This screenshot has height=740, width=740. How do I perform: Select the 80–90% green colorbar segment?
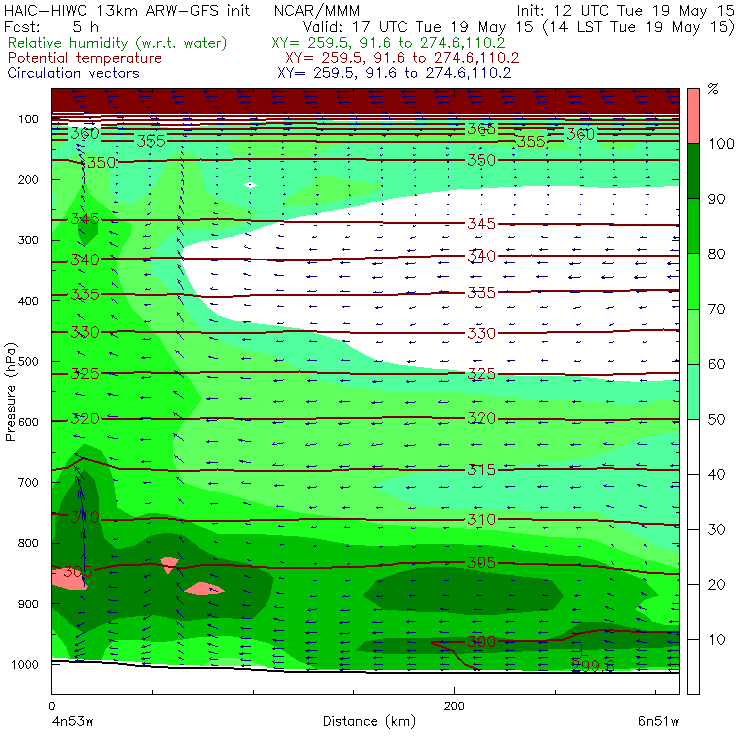(x=693, y=226)
